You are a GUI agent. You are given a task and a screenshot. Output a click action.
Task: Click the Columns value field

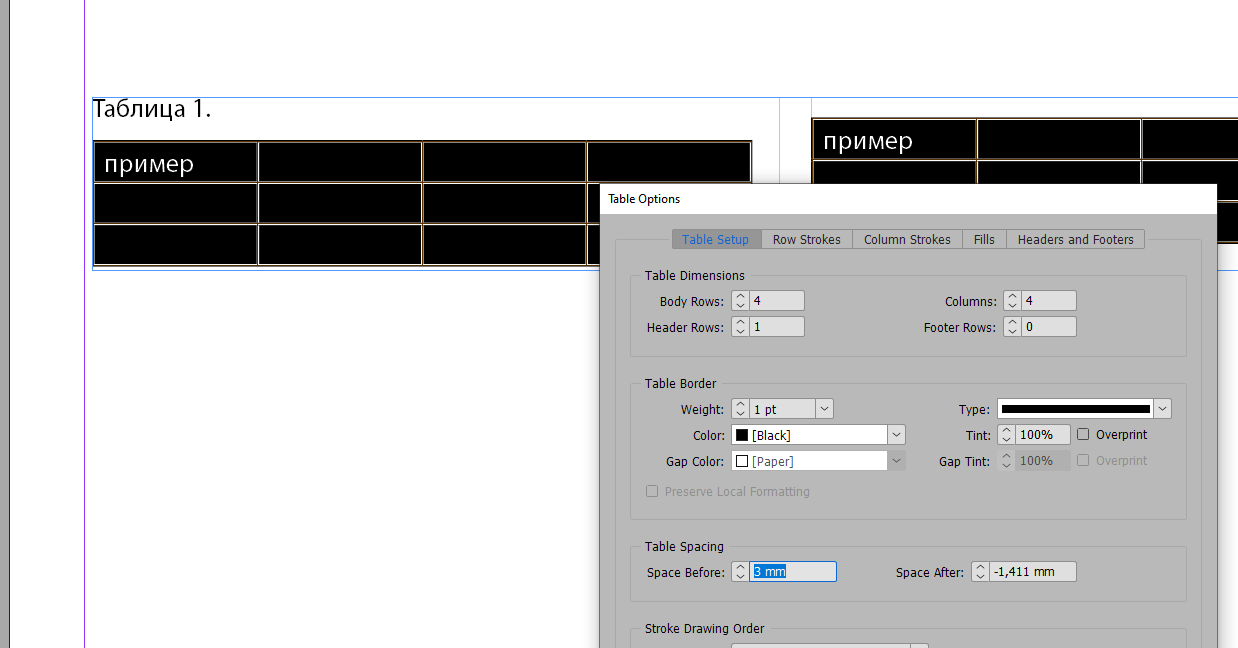(1049, 301)
